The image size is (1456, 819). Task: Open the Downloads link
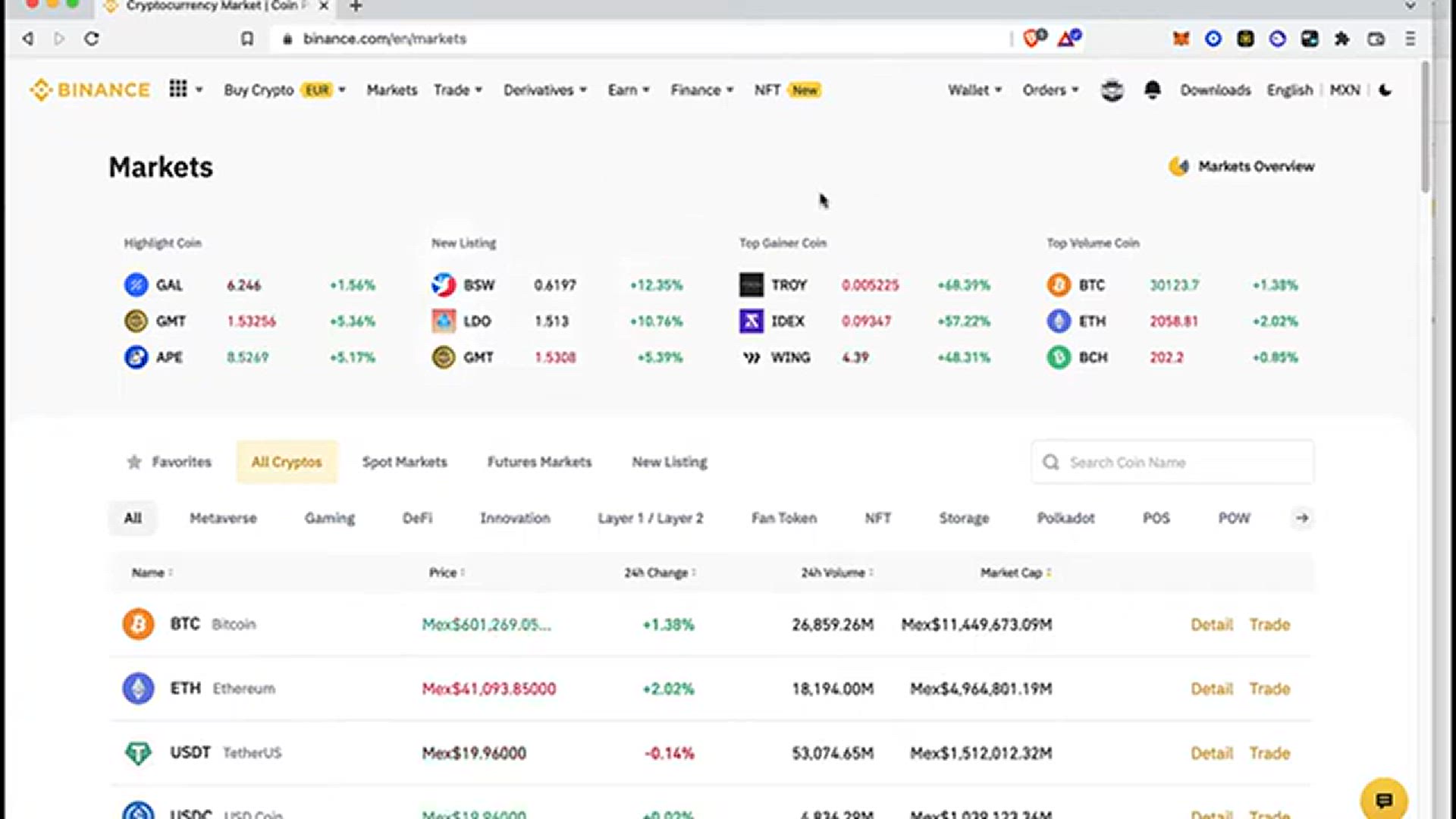(x=1216, y=90)
